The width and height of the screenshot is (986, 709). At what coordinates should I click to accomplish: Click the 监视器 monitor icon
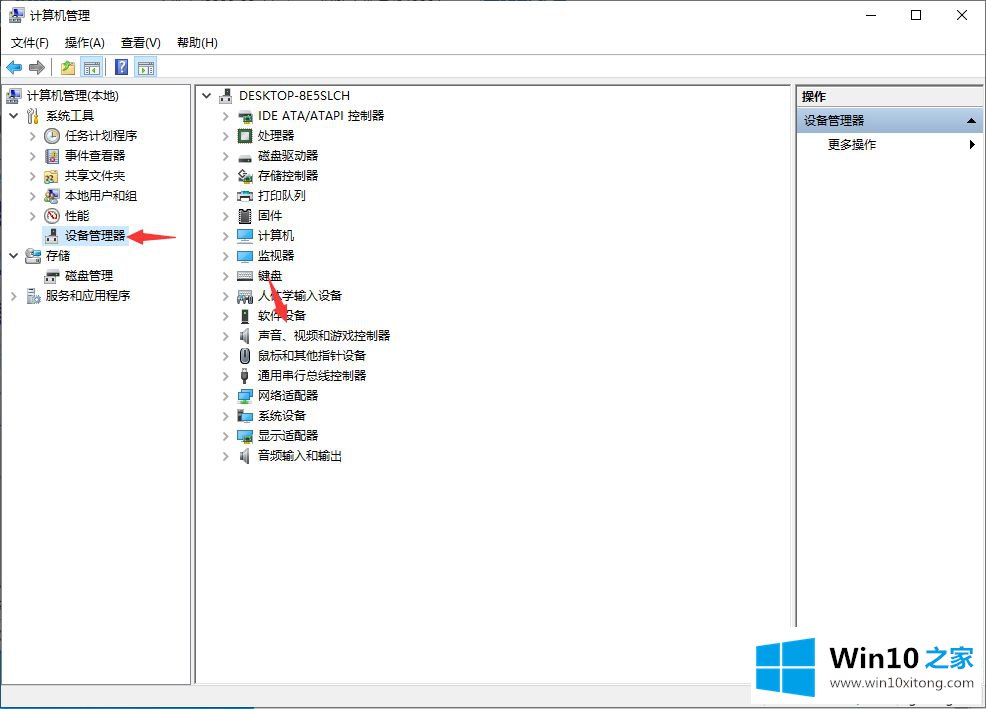(245, 256)
